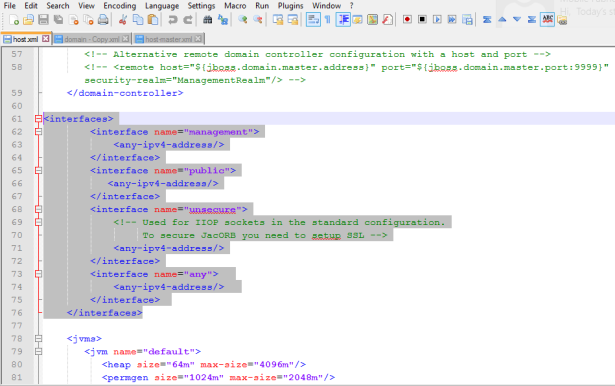The height and width of the screenshot is (386, 615).
Task: Start macro recording with the red dot
Action: coord(408,19)
